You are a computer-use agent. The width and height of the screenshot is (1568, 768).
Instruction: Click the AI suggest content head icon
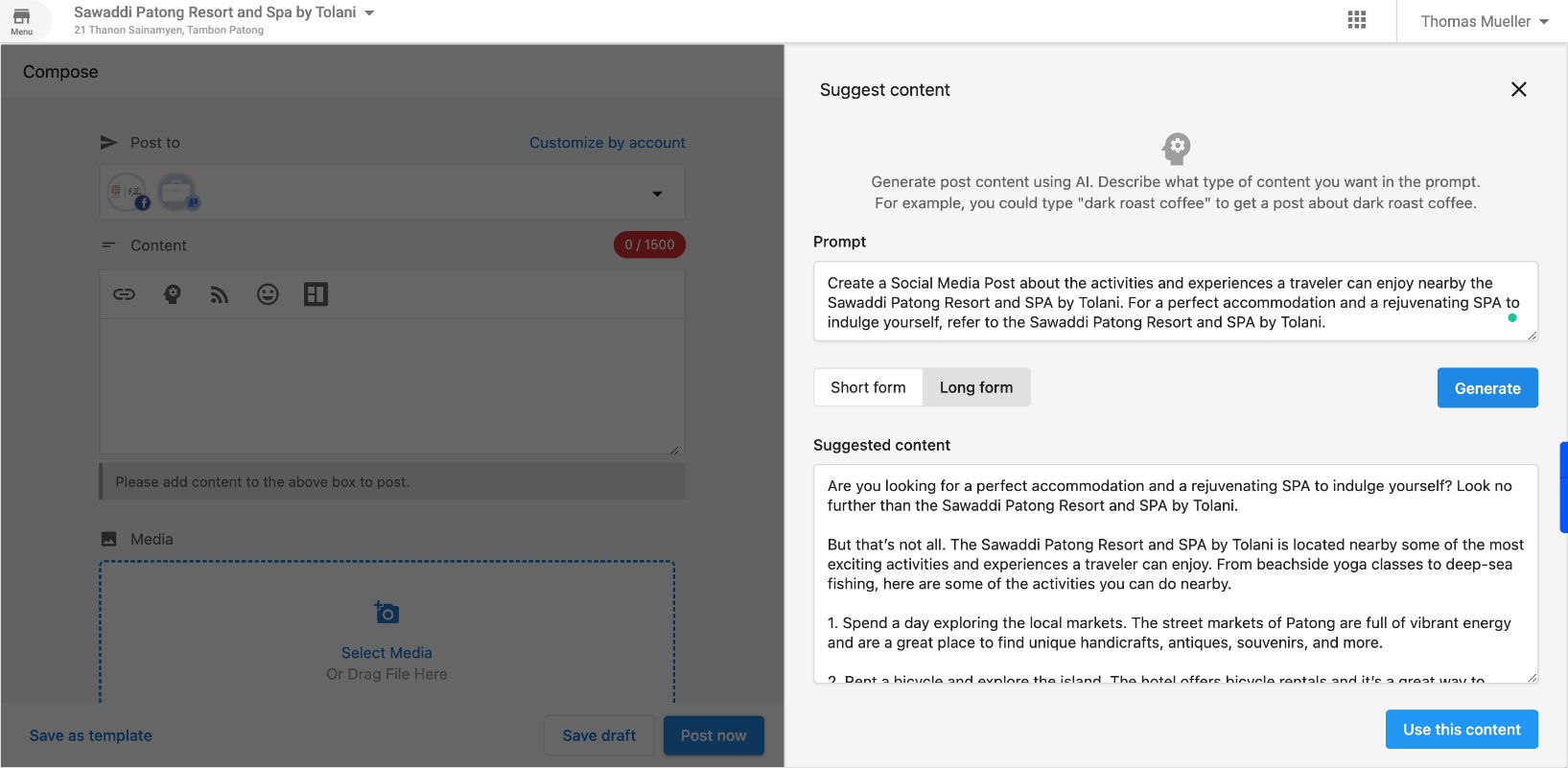[x=173, y=294]
